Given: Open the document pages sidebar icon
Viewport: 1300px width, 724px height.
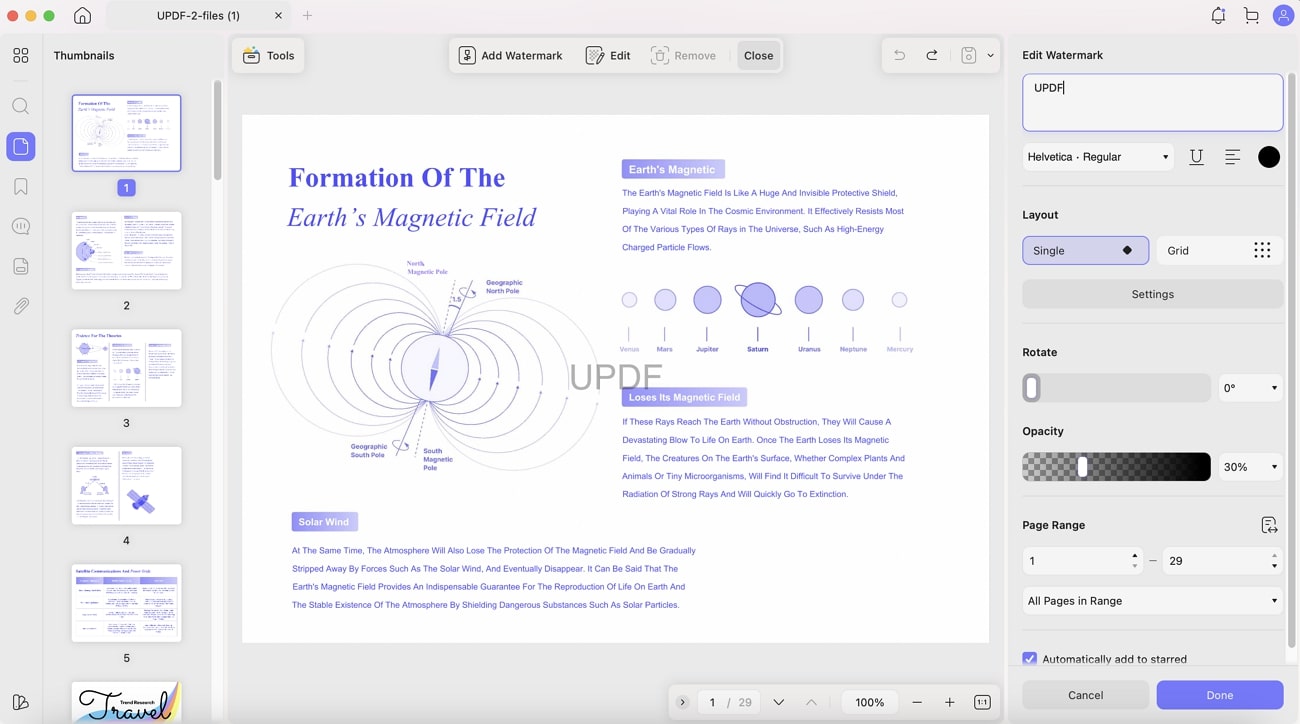Looking at the screenshot, I should (x=21, y=267).
